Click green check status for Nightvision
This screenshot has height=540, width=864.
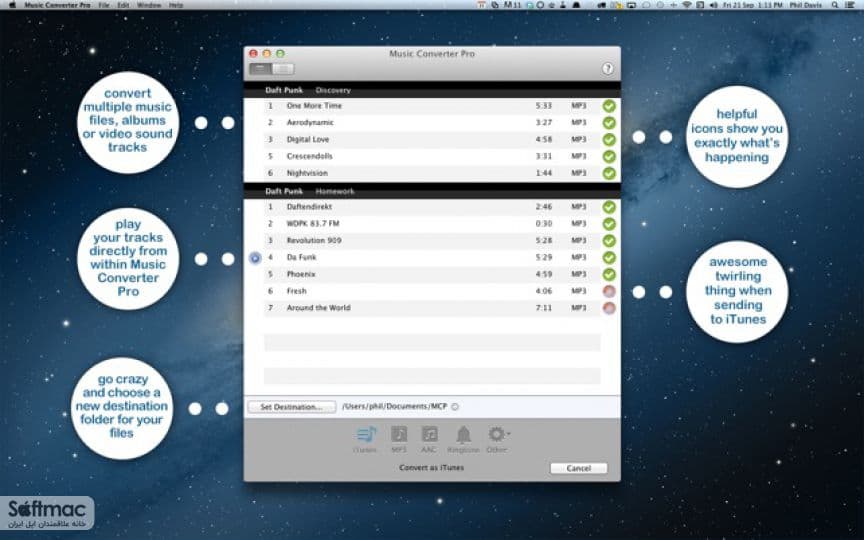tap(609, 173)
